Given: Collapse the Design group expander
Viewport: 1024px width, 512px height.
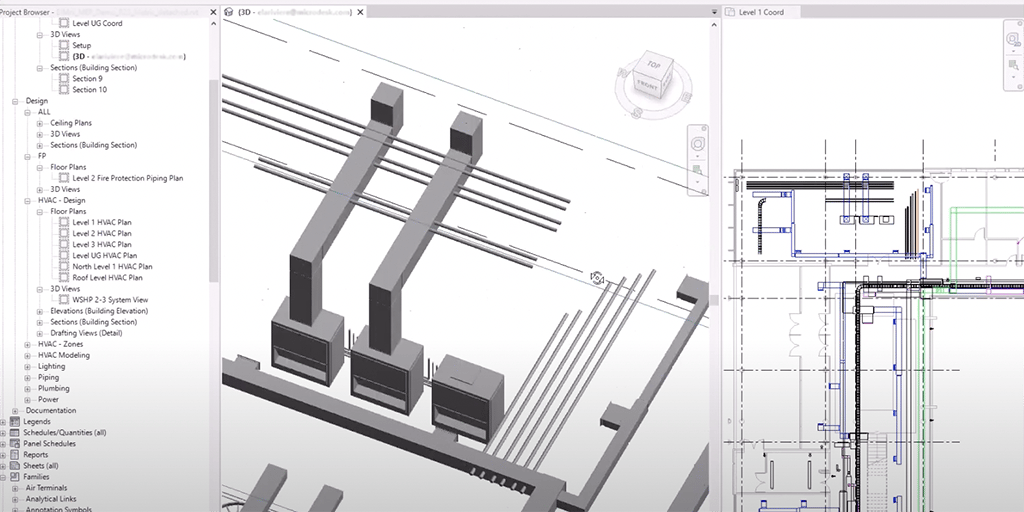Looking at the screenshot, I should tap(15, 101).
